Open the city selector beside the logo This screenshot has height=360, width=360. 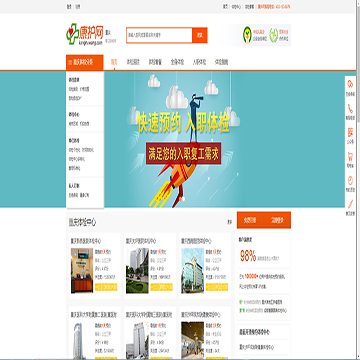pyautogui.click(x=108, y=33)
